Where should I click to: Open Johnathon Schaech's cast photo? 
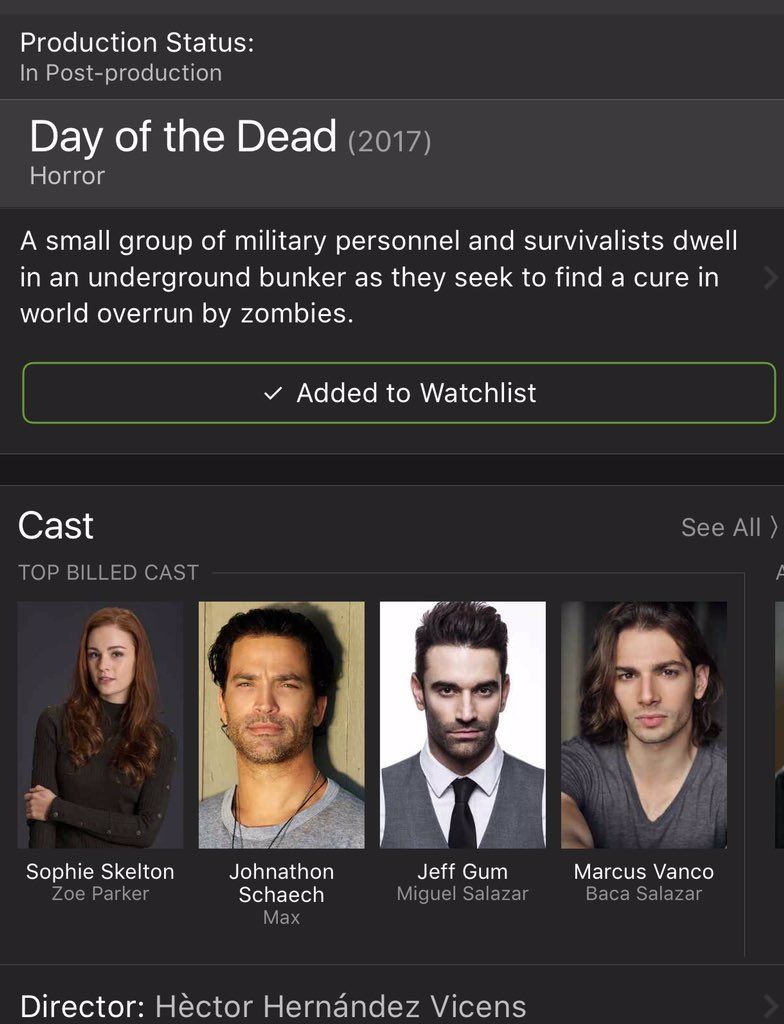click(282, 725)
